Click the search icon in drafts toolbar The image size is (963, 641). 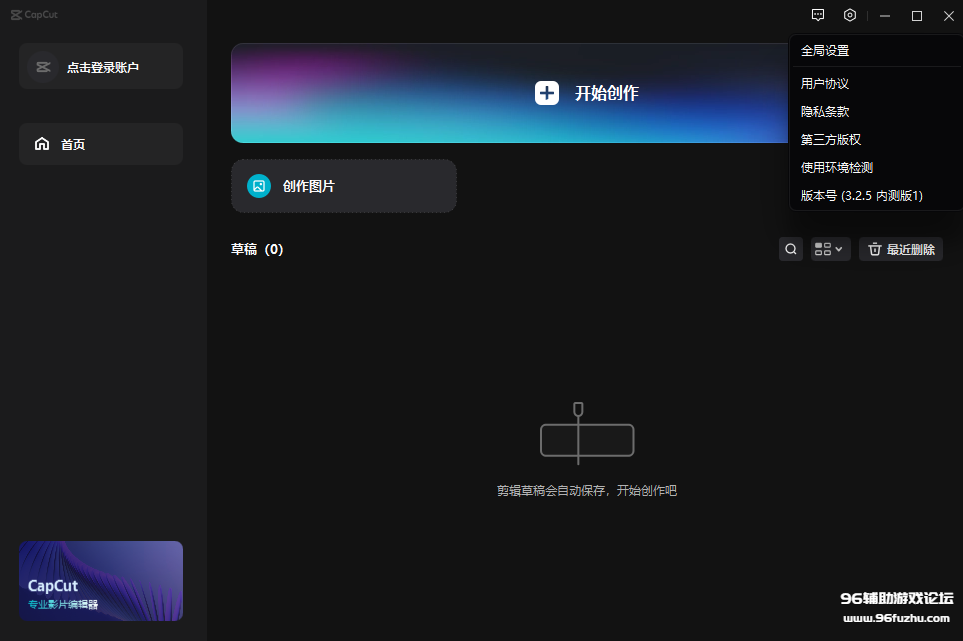click(x=791, y=249)
